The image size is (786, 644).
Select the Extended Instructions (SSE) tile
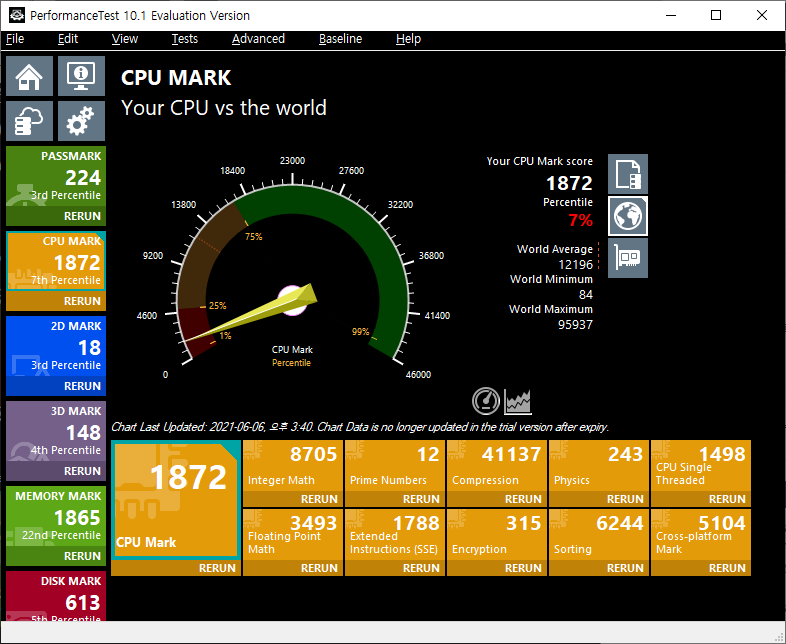pos(395,535)
